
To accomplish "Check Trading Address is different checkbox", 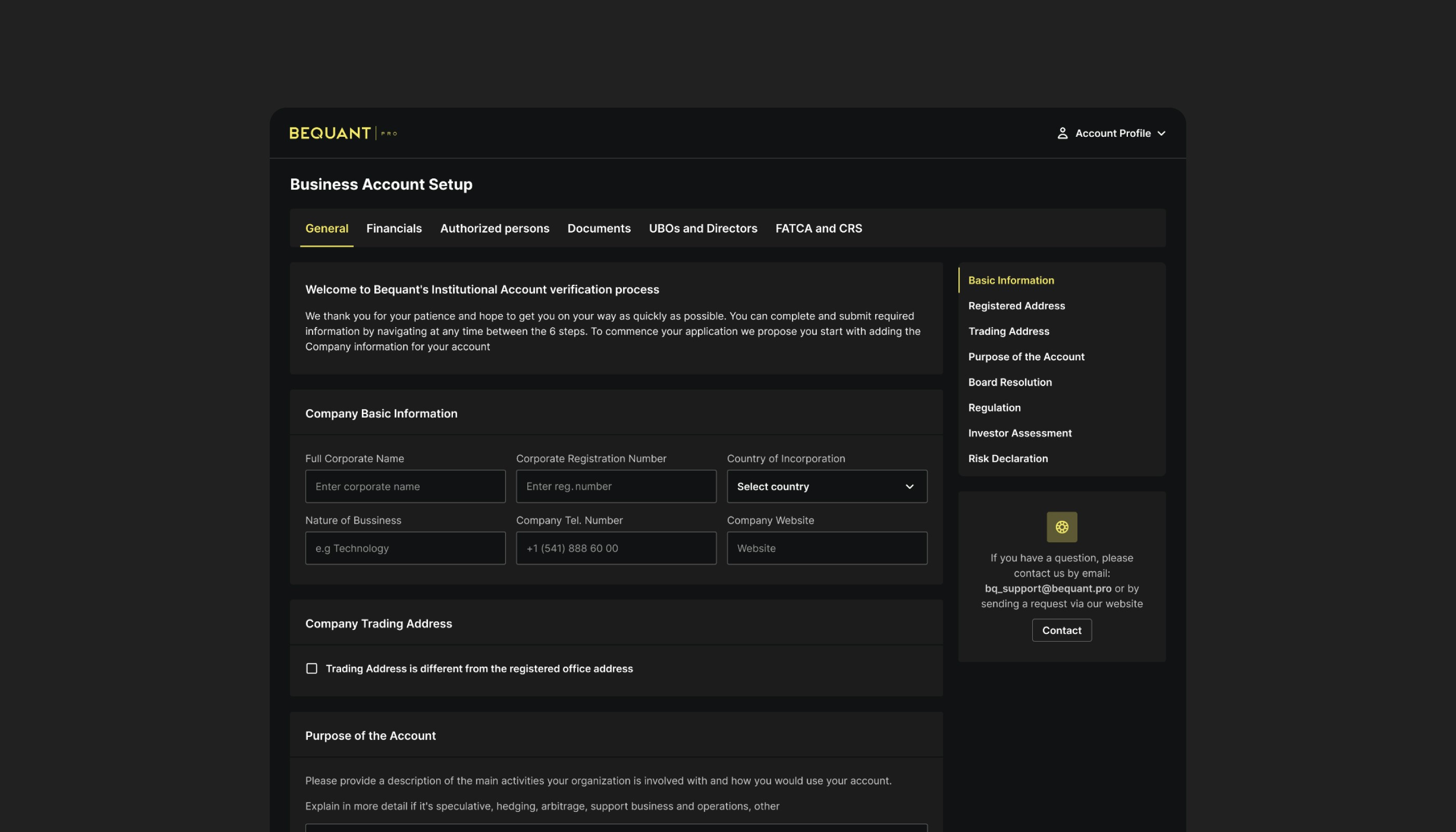I will pyautogui.click(x=311, y=669).
